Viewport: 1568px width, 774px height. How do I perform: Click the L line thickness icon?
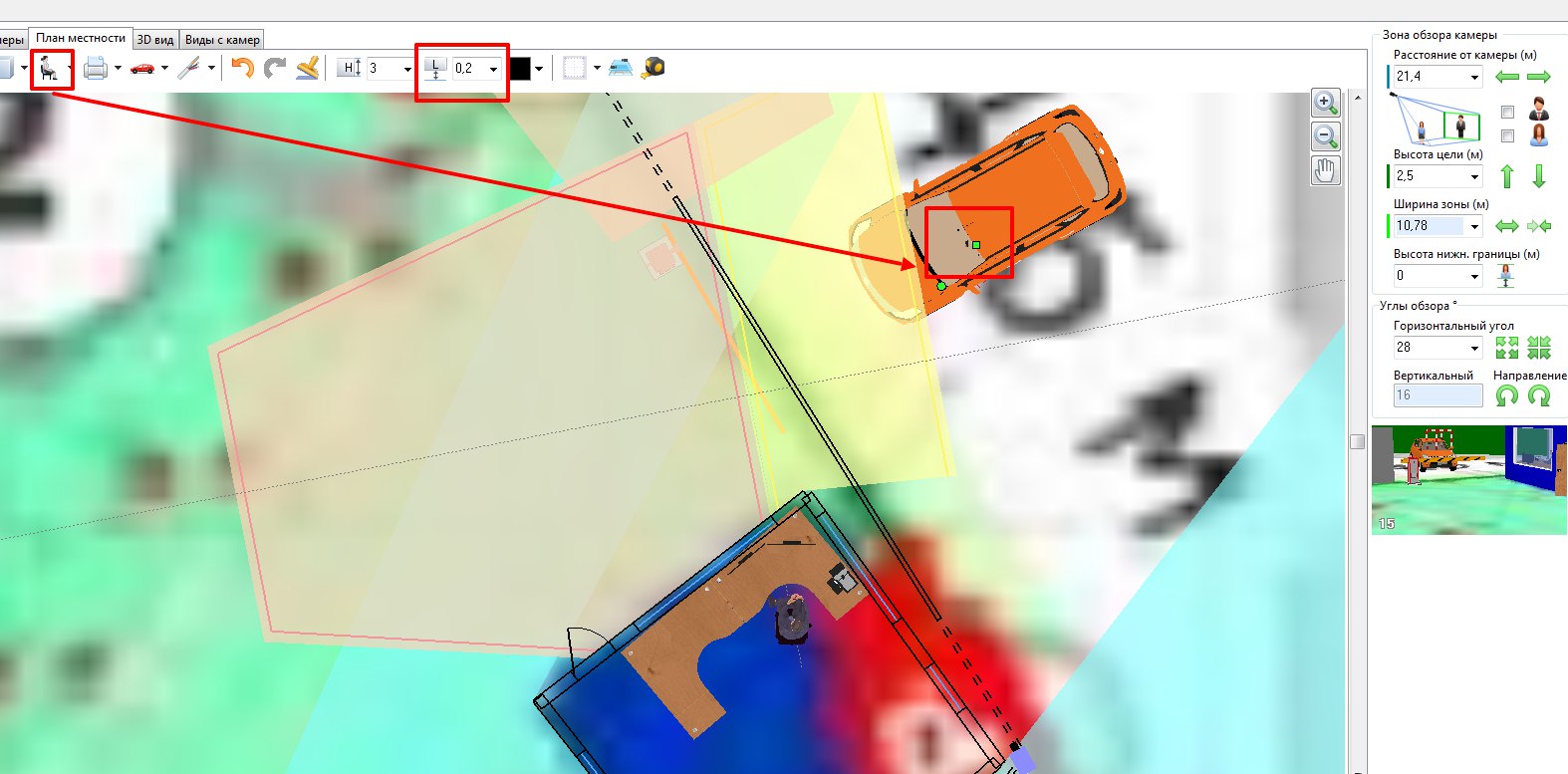pos(435,68)
